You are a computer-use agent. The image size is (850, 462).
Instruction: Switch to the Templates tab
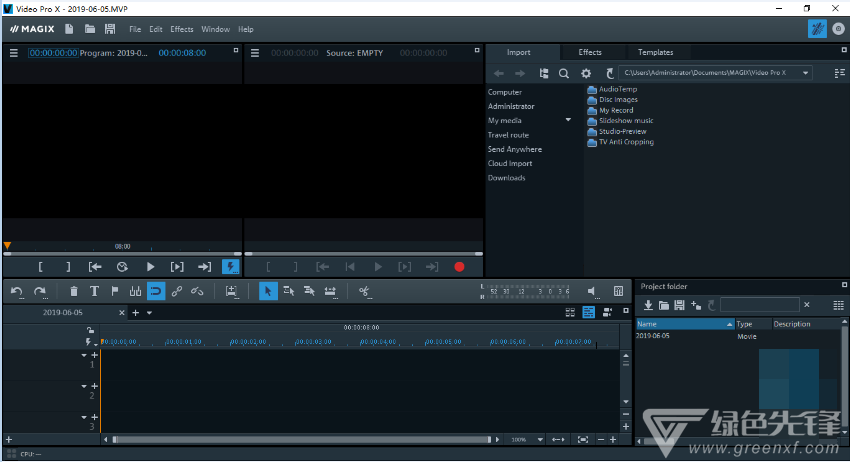pyautogui.click(x=655, y=52)
